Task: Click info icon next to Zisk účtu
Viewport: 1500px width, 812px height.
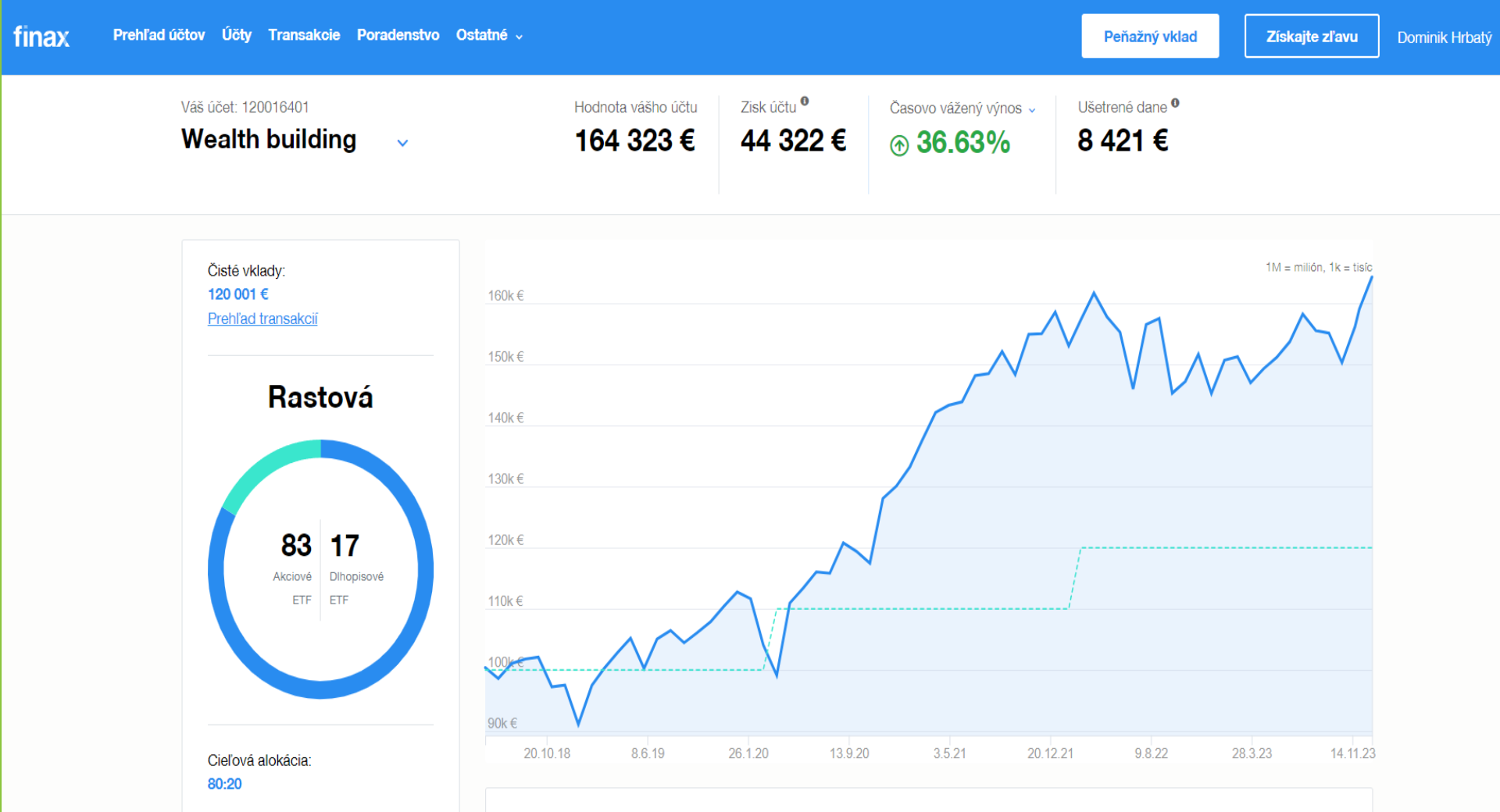Action: coord(805,101)
